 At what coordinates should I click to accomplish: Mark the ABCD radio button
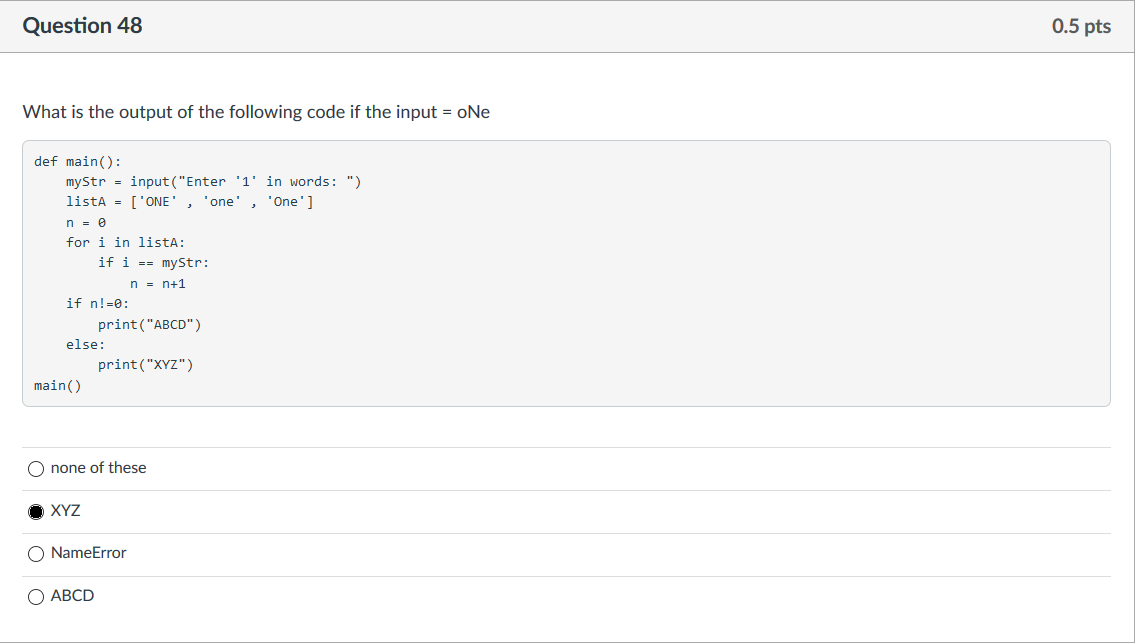click(36, 596)
